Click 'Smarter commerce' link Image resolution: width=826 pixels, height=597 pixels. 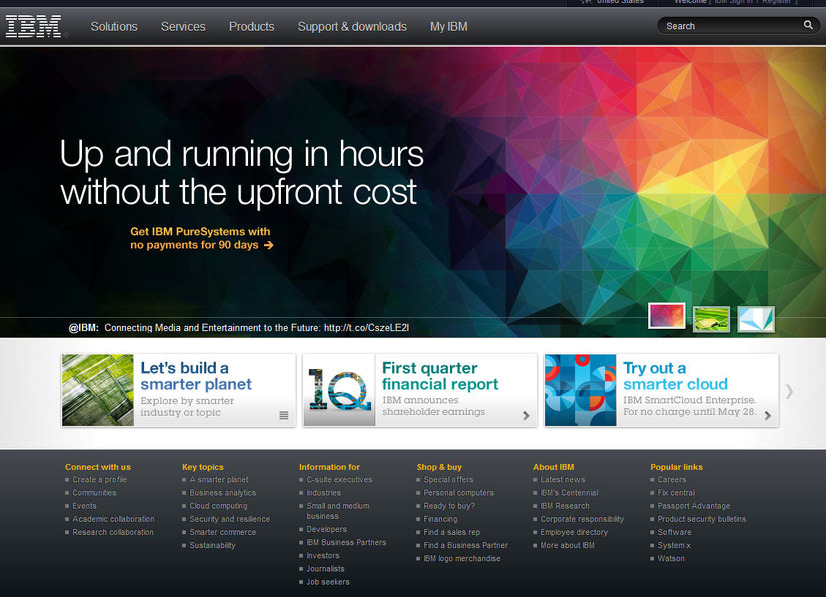click(x=222, y=532)
